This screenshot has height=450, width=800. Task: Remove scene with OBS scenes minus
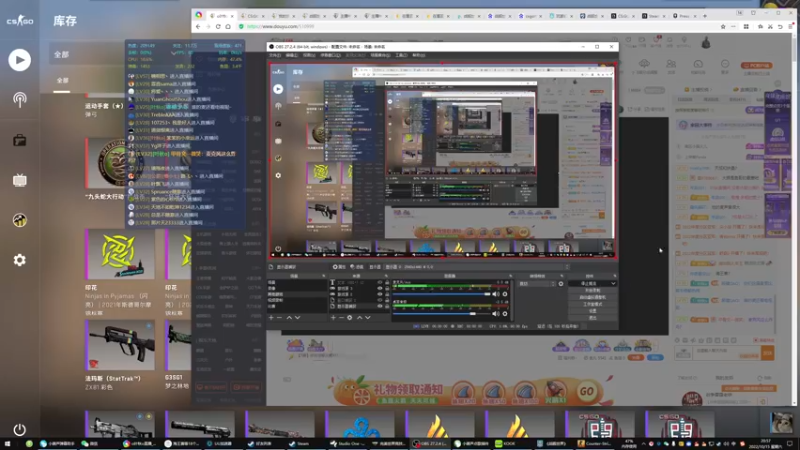coord(280,317)
